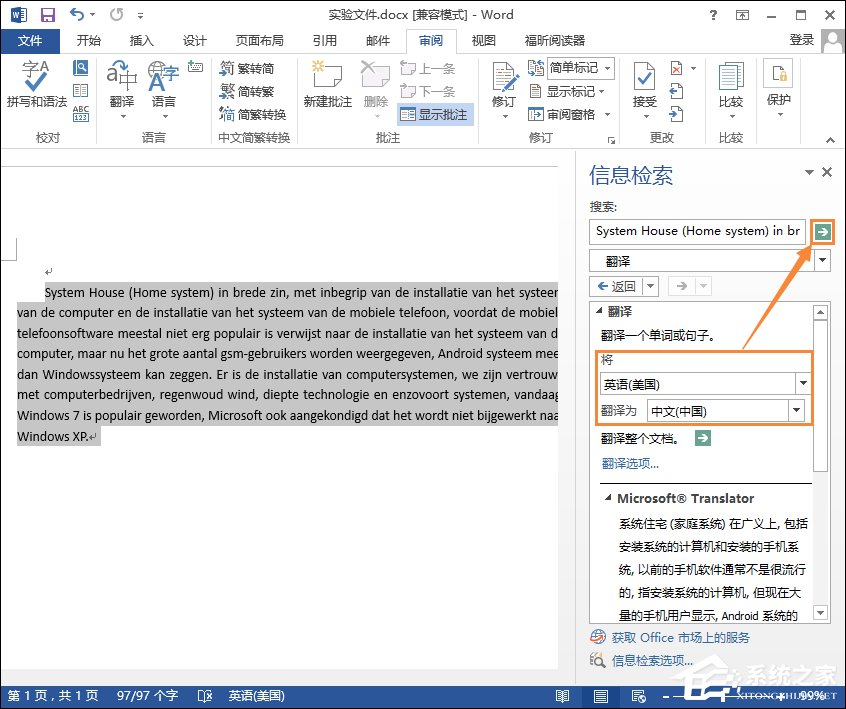Toggle 修订 Track Changes
The height and width of the screenshot is (709, 846).
tap(503, 85)
